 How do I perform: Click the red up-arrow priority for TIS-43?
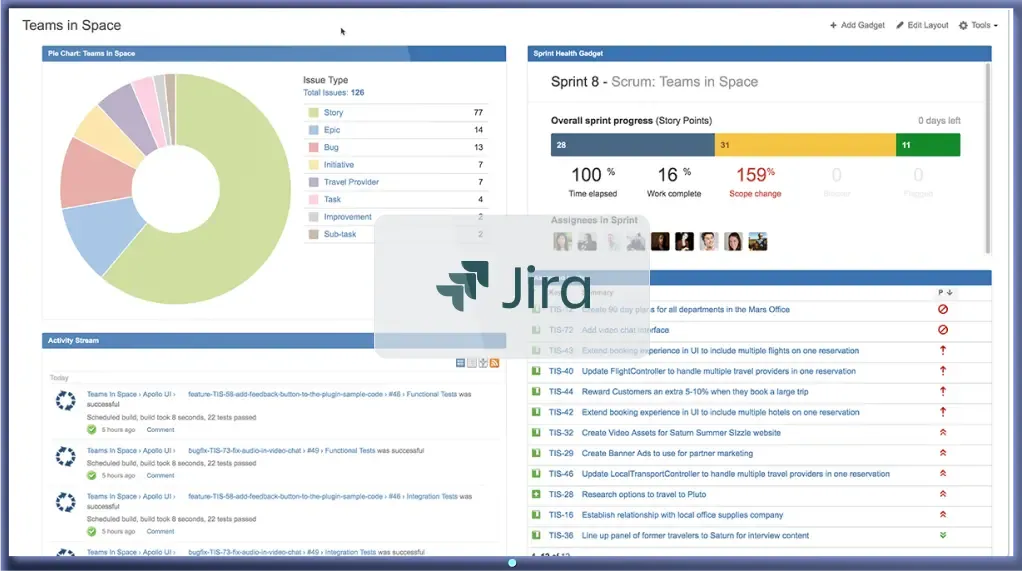[x=942, y=350]
